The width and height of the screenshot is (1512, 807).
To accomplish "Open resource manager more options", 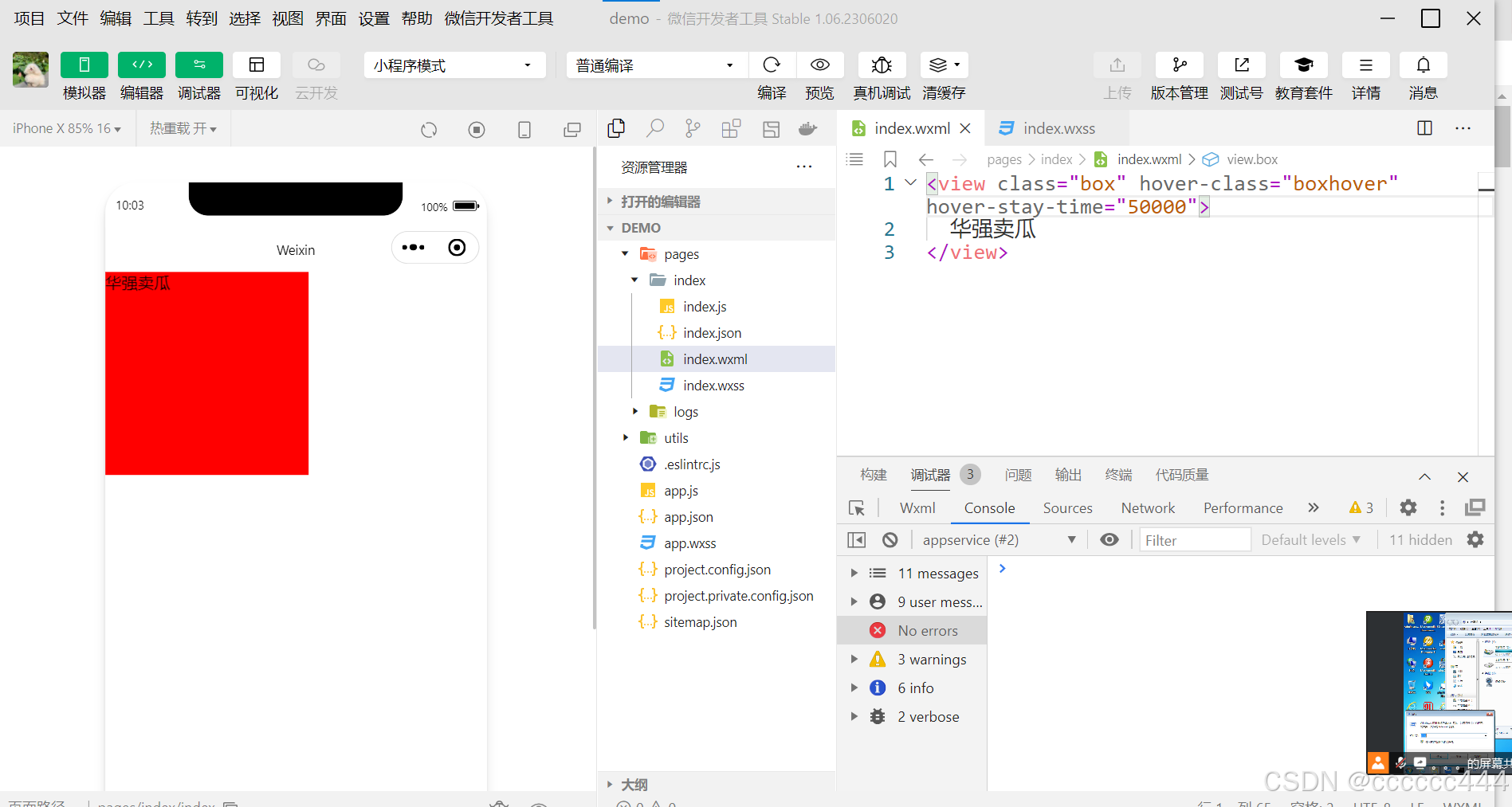I will pyautogui.click(x=804, y=166).
